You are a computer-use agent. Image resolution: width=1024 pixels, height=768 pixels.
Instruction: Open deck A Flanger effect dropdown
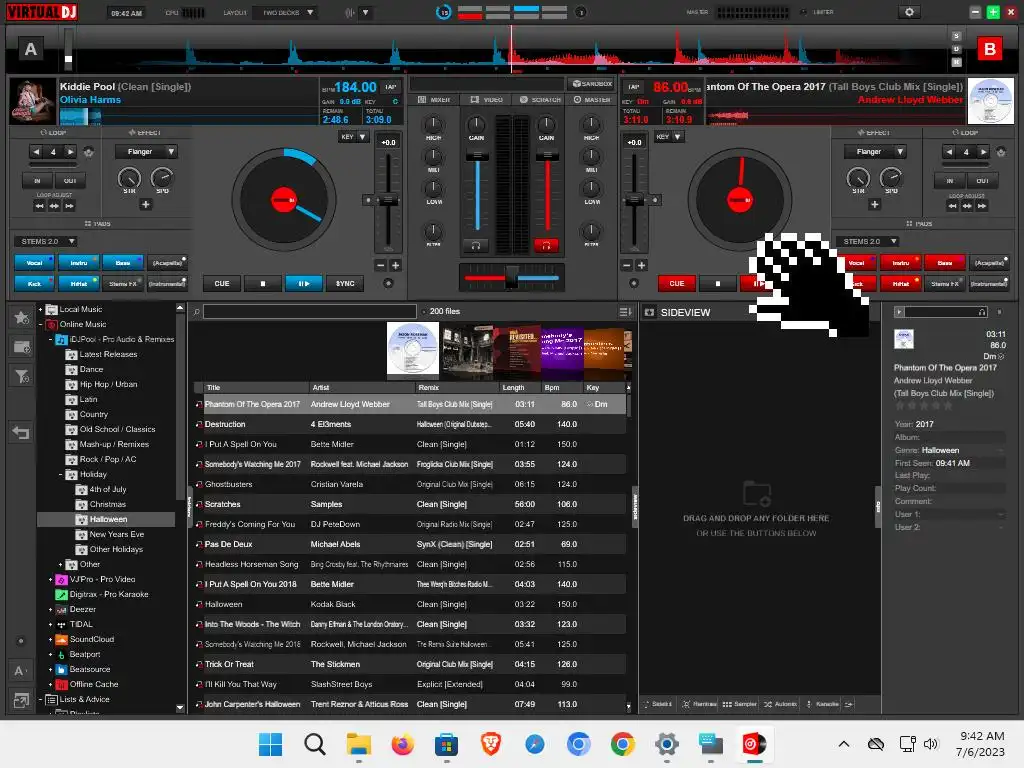click(x=146, y=152)
